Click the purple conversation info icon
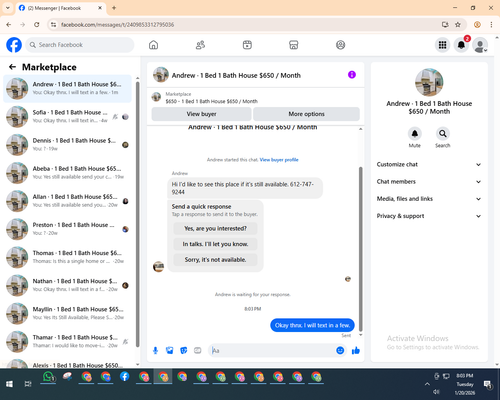The image size is (500, 400). click(x=352, y=75)
